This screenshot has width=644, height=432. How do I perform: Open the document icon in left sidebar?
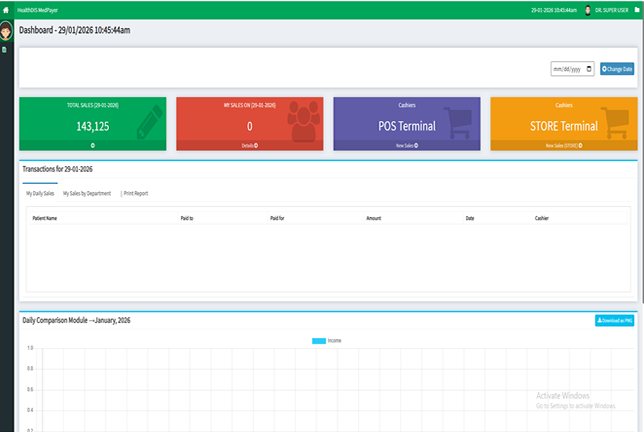(6, 48)
